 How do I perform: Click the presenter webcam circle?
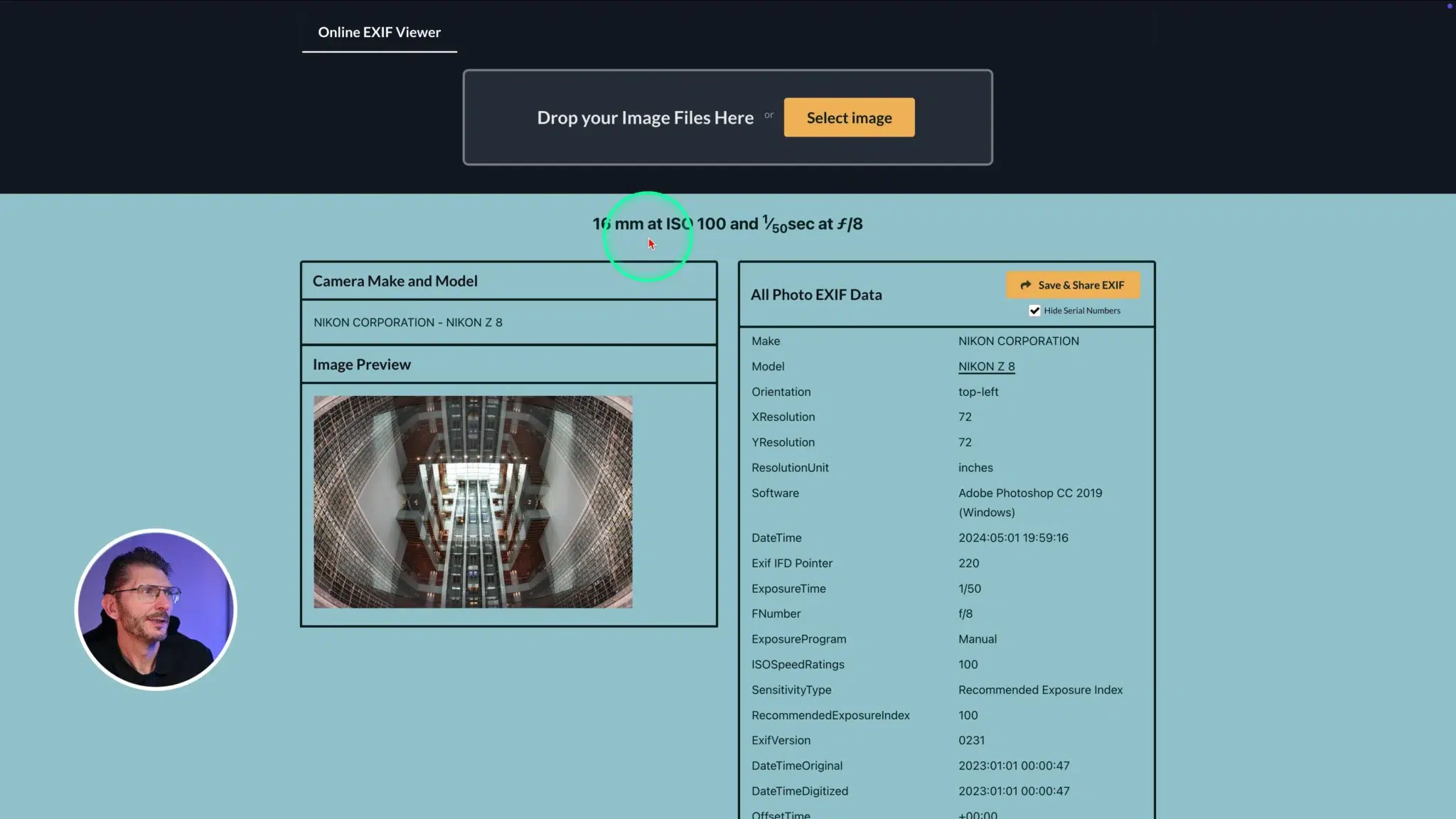[156, 609]
